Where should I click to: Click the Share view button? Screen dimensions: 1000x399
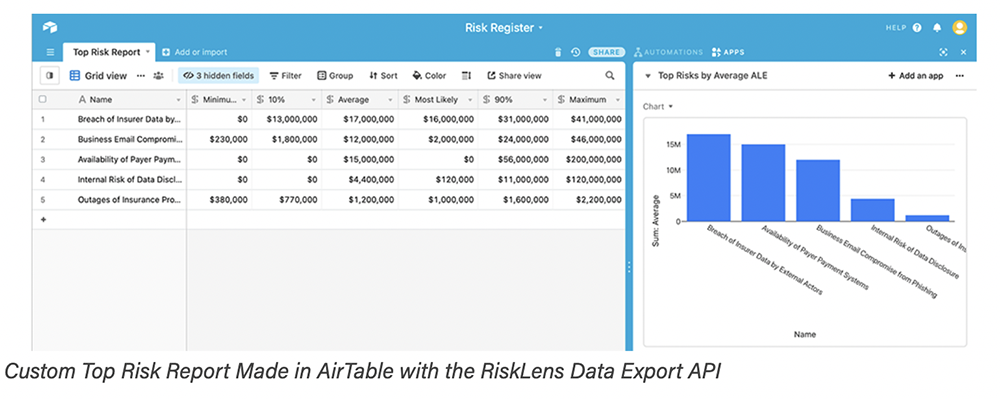(x=514, y=75)
